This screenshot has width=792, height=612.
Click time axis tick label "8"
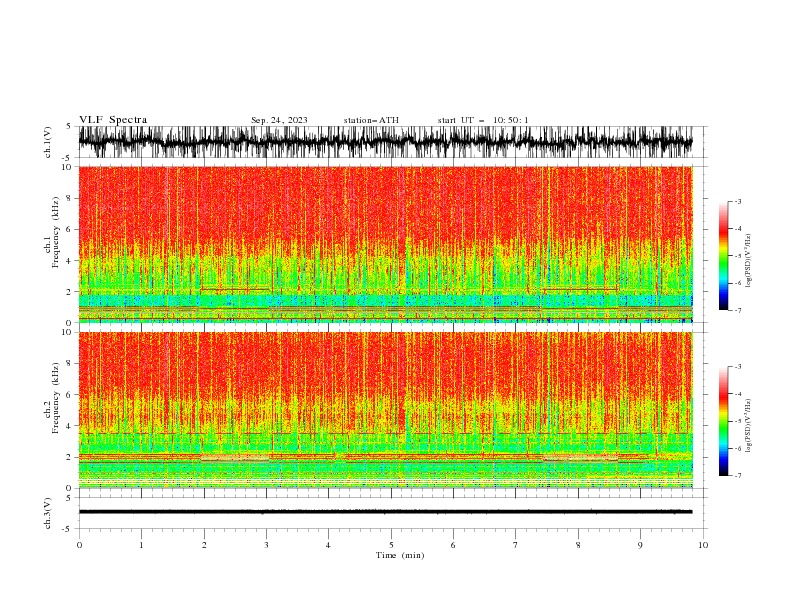[578, 545]
